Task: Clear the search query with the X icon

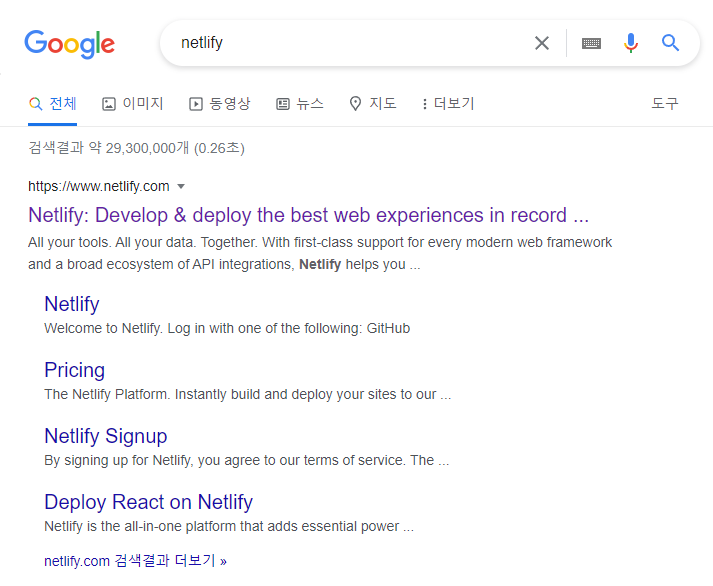Action: 542,43
